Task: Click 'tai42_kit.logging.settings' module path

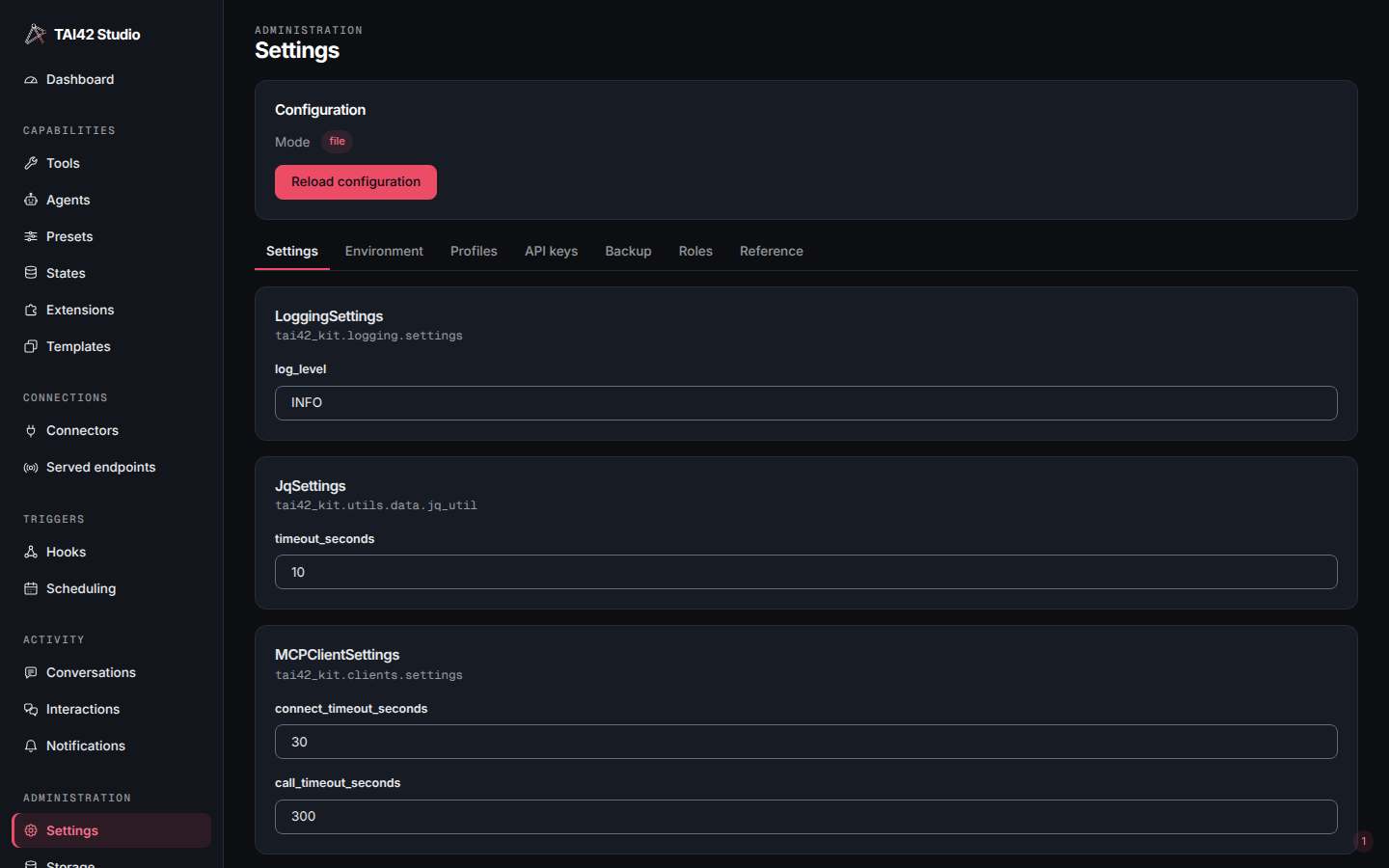Action: 368,336
